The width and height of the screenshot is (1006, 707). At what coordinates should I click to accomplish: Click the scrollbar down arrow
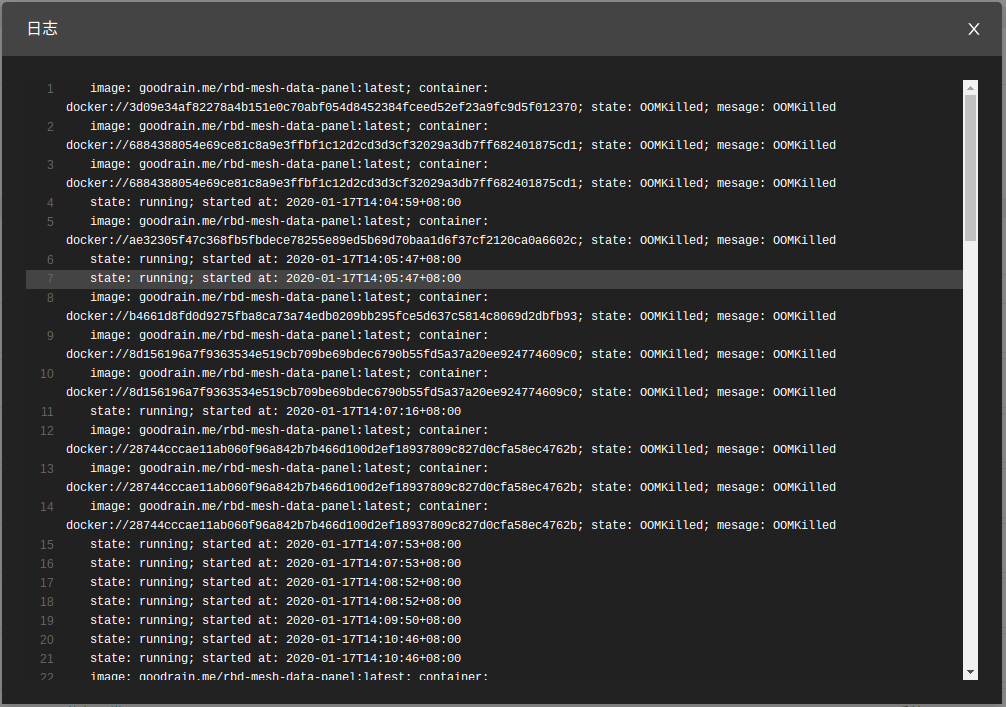[x=969, y=670]
